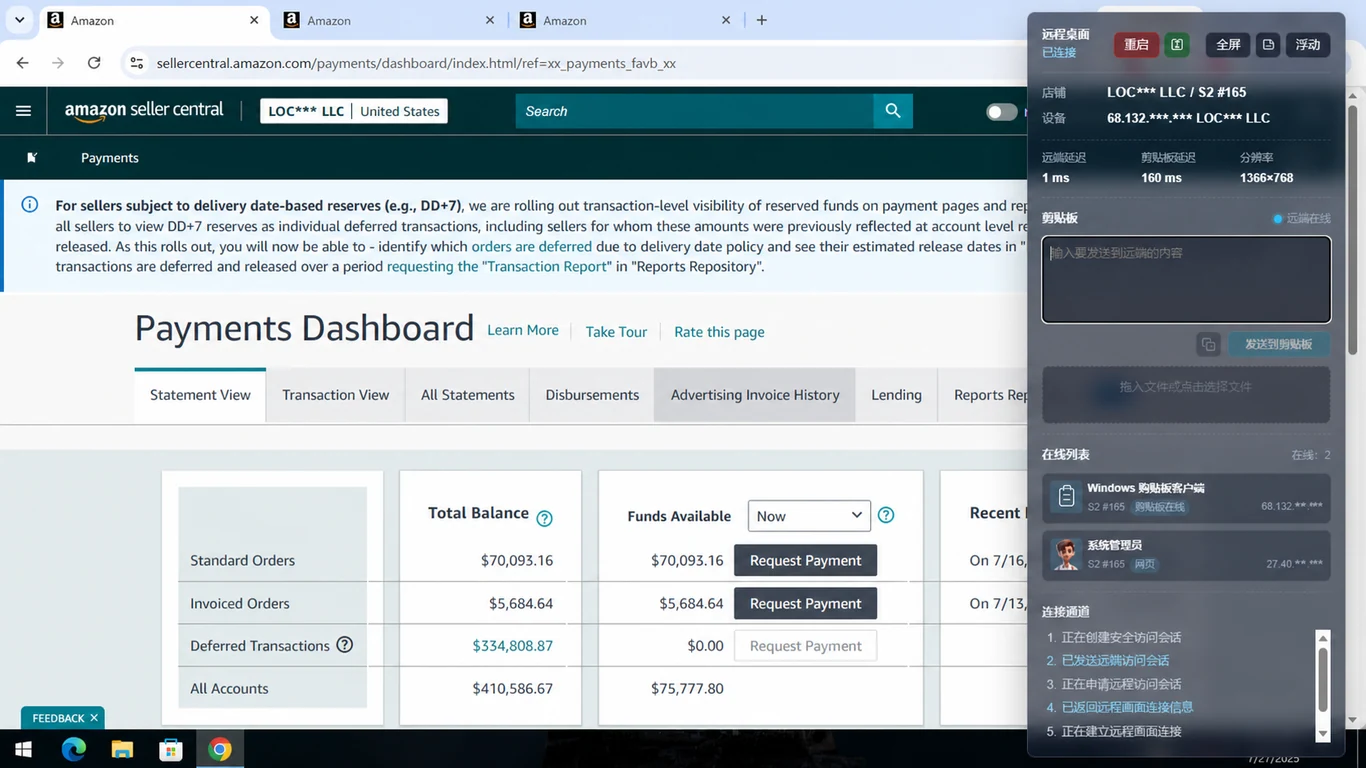The image size is (1366, 768).
Task: Open the Funds Available 'Now' dropdown
Action: [x=809, y=516]
